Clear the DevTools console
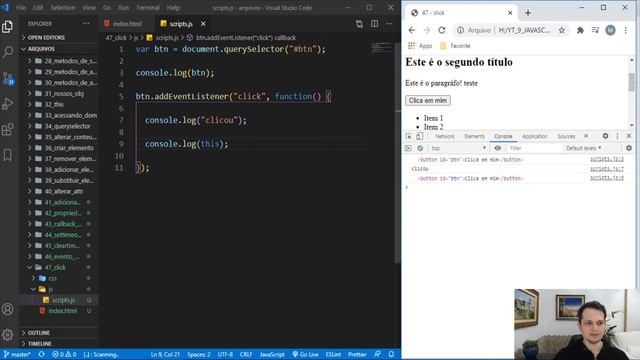 [420, 148]
